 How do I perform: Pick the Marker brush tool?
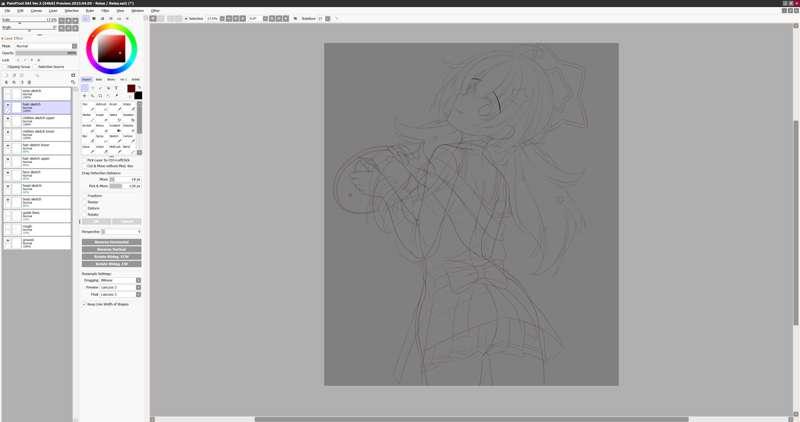(x=87, y=118)
